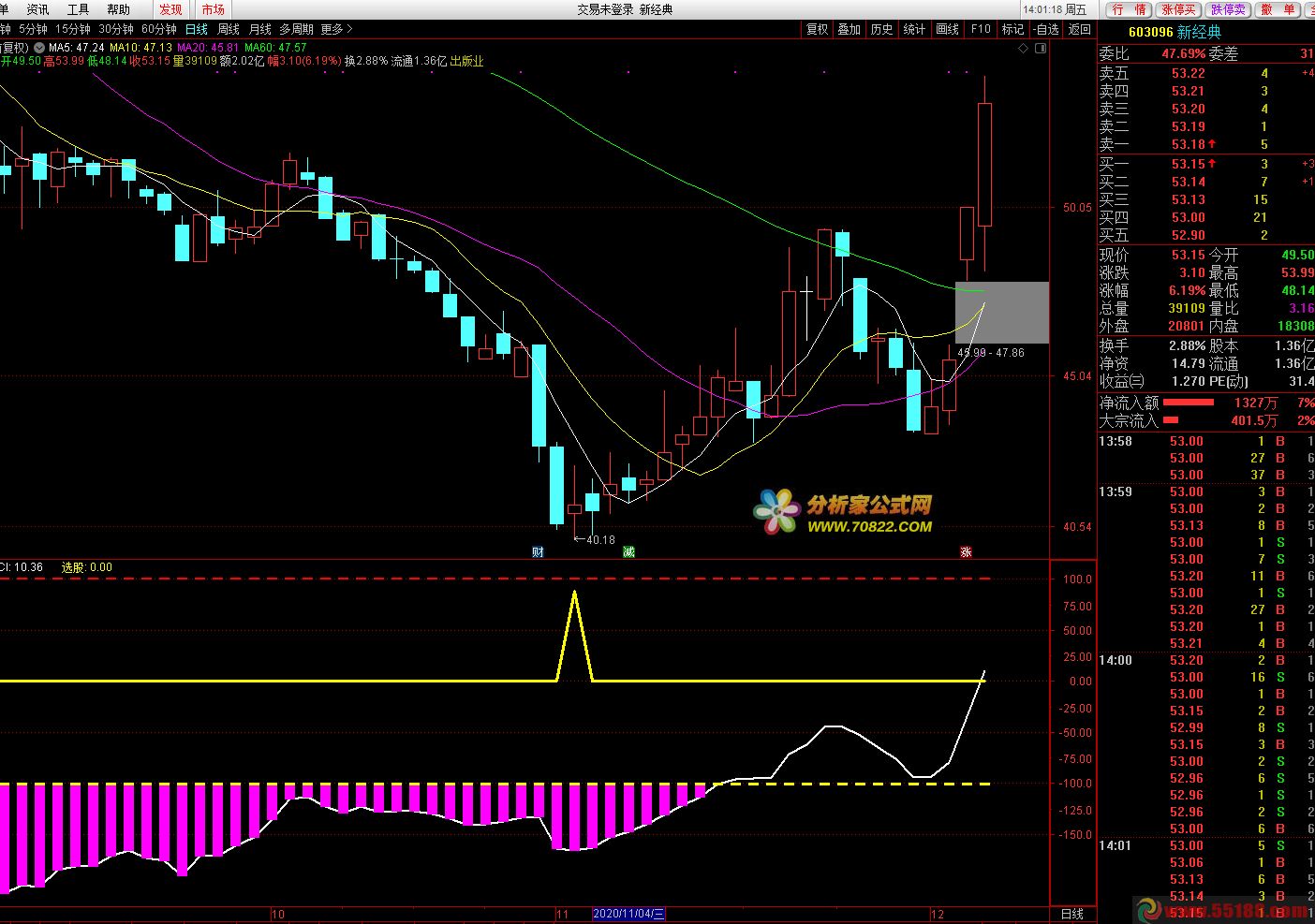This screenshot has width=1315, height=924.
Task: Click the 卖一 price 53.18
Action: tap(1188, 144)
